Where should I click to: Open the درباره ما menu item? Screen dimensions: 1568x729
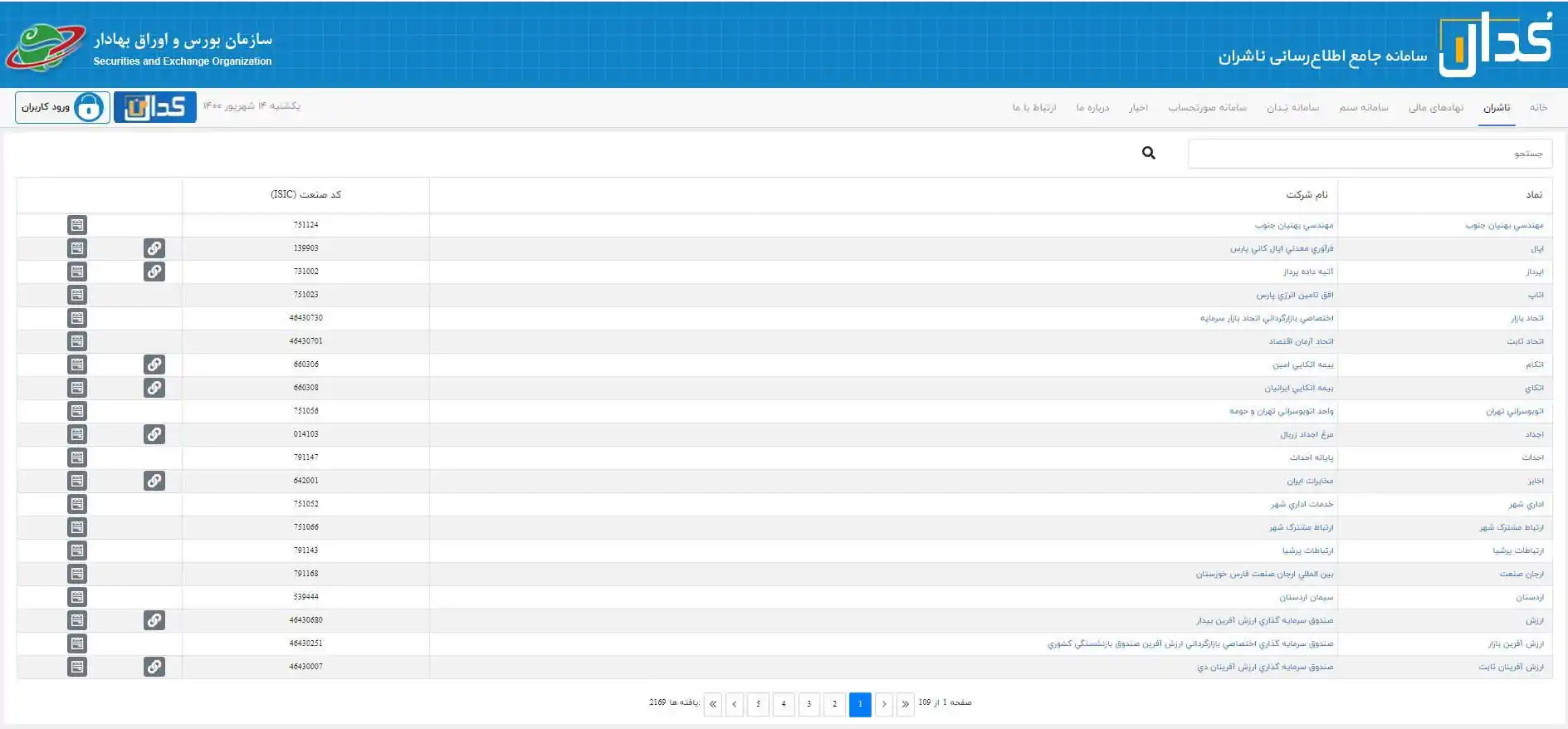pos(1092,108)
